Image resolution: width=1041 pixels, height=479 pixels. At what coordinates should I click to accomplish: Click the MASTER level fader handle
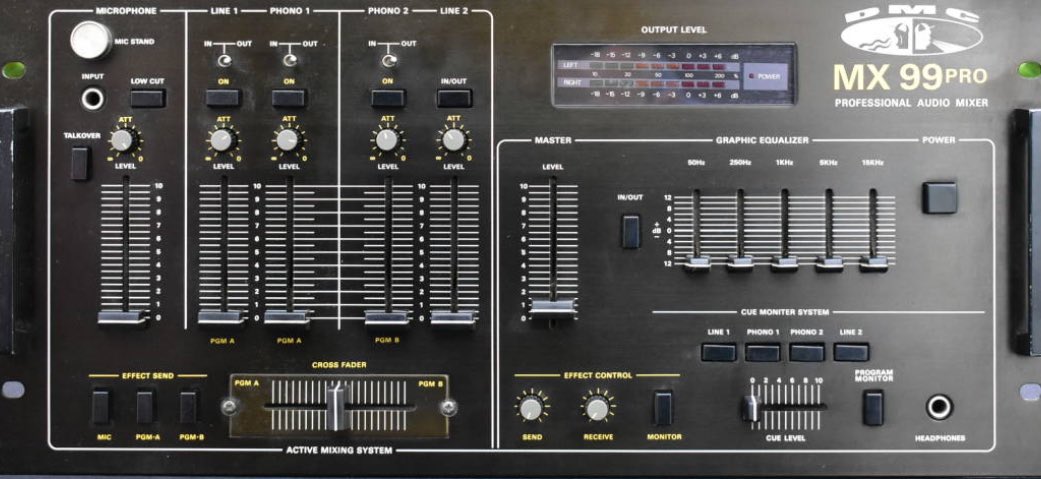[x=552, y=308]
